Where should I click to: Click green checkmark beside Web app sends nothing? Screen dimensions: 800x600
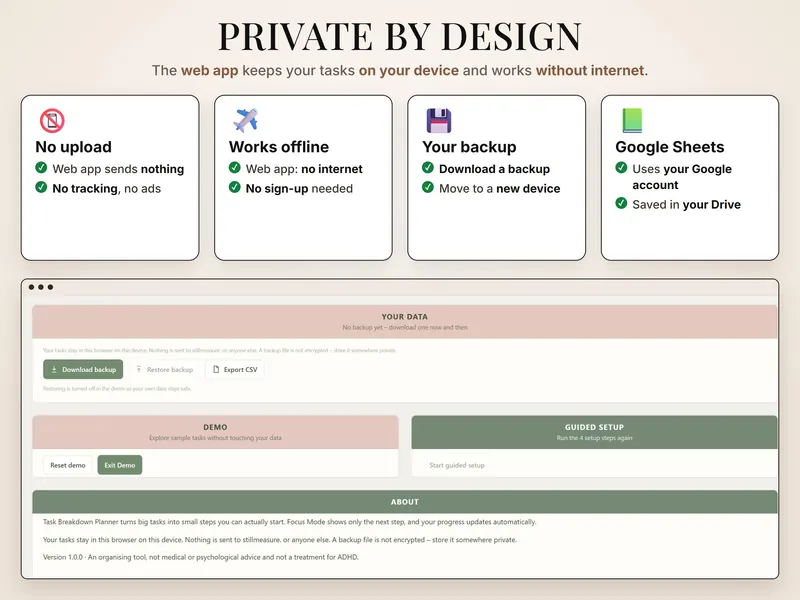point(41,167)
